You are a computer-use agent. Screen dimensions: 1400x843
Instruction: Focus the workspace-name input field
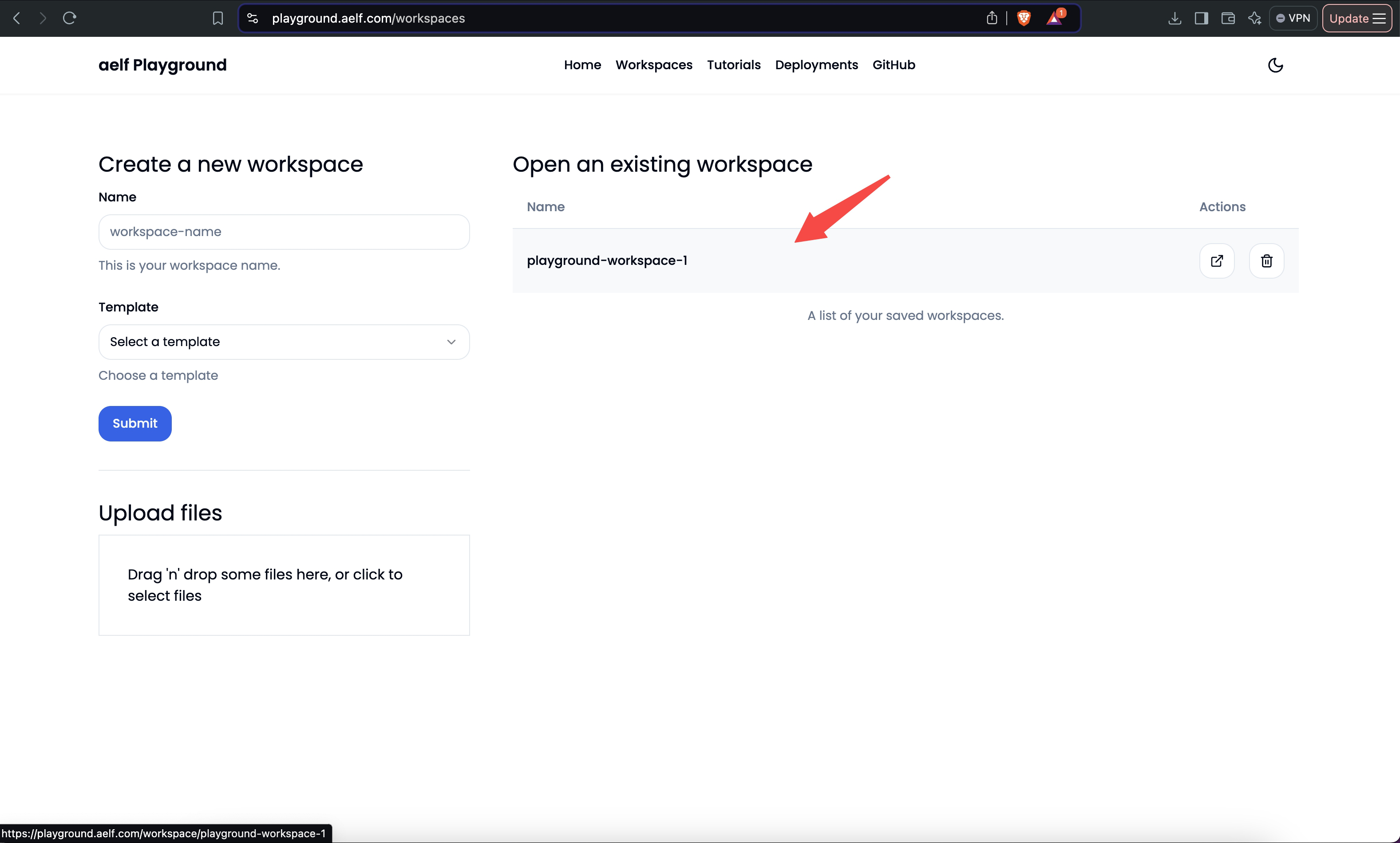click(284, 232)
